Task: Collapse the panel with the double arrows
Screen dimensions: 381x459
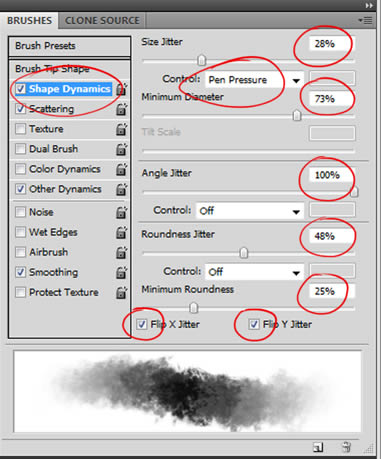Action: tap(369, 6)
